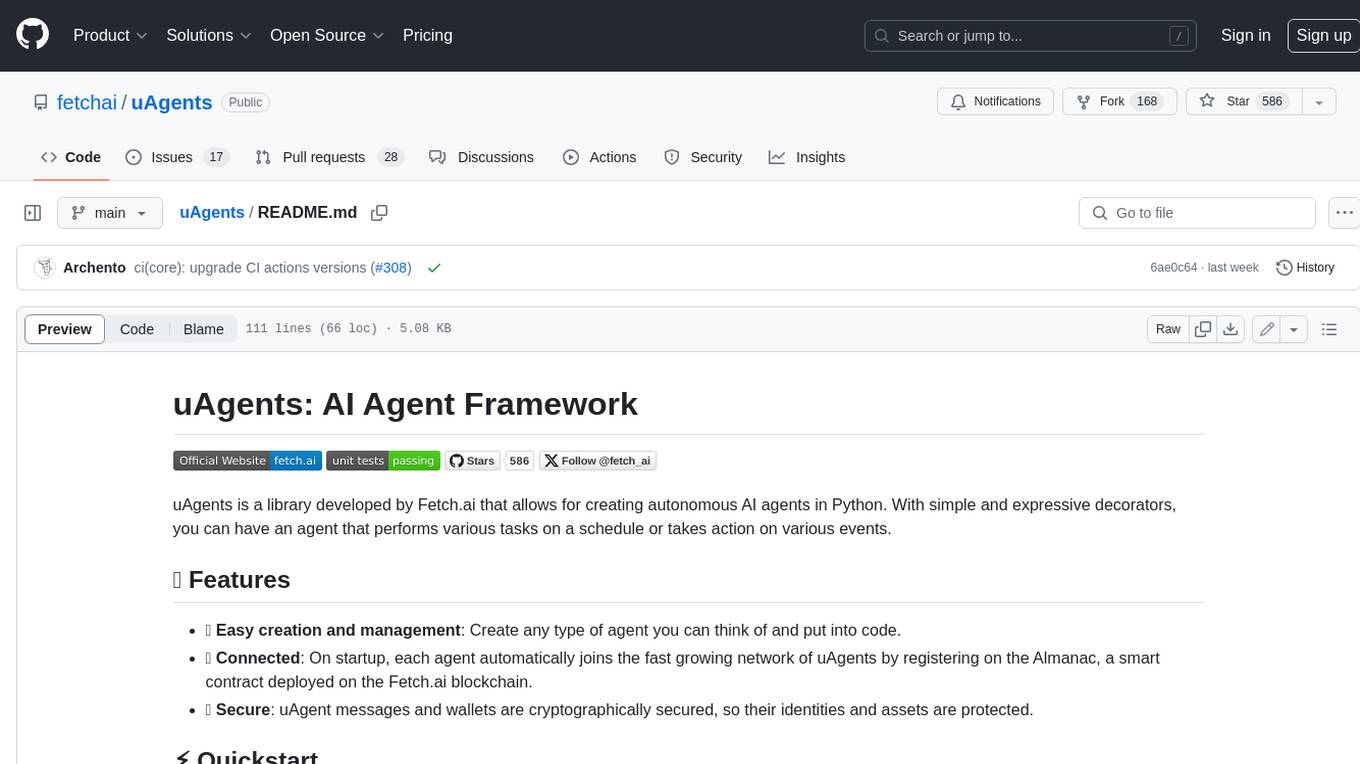Click the Follow @fetch_ai badge

coord(598,461)
